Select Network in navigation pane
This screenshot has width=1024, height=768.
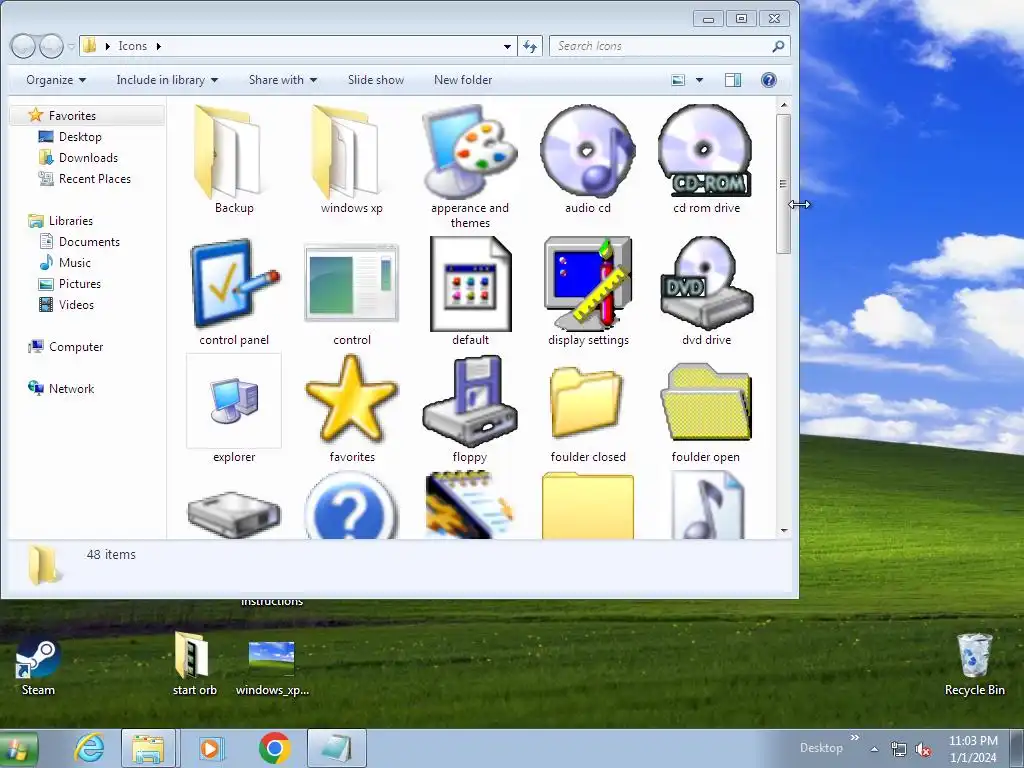71,389
